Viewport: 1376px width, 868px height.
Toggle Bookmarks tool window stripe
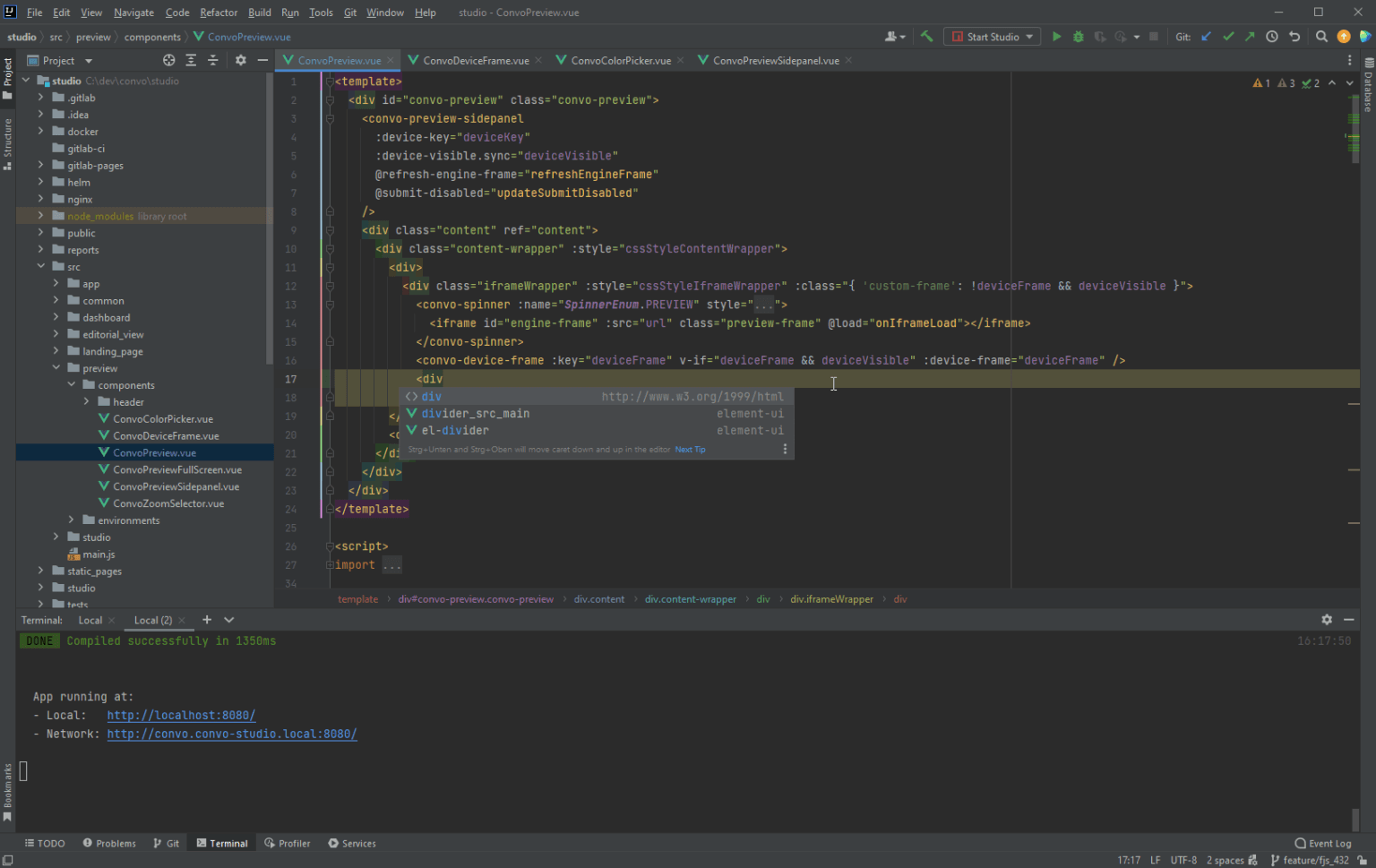pos(7,793)
